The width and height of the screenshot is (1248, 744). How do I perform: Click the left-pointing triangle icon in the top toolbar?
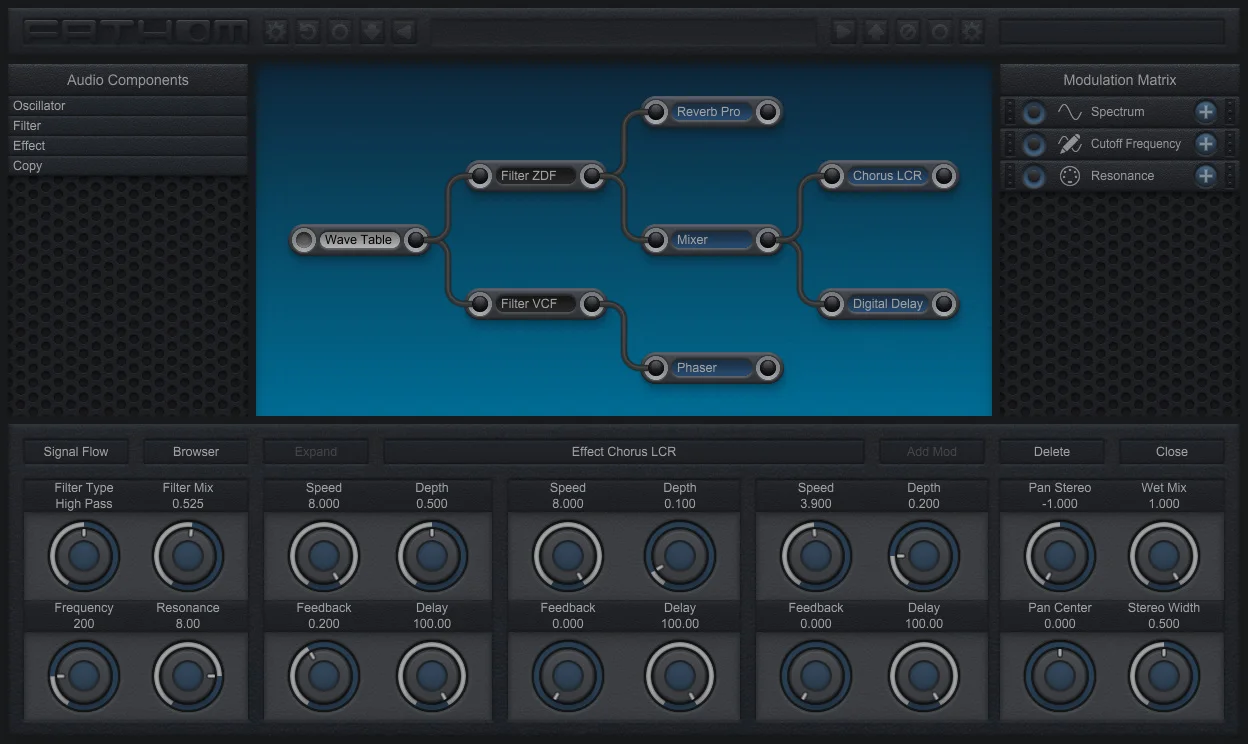pos(403,31)
